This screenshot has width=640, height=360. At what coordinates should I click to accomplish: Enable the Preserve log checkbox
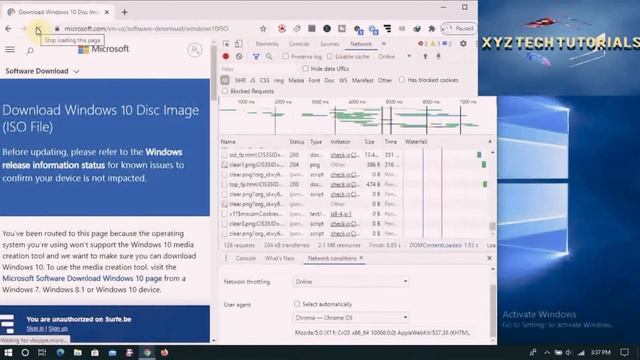(286, 56)
